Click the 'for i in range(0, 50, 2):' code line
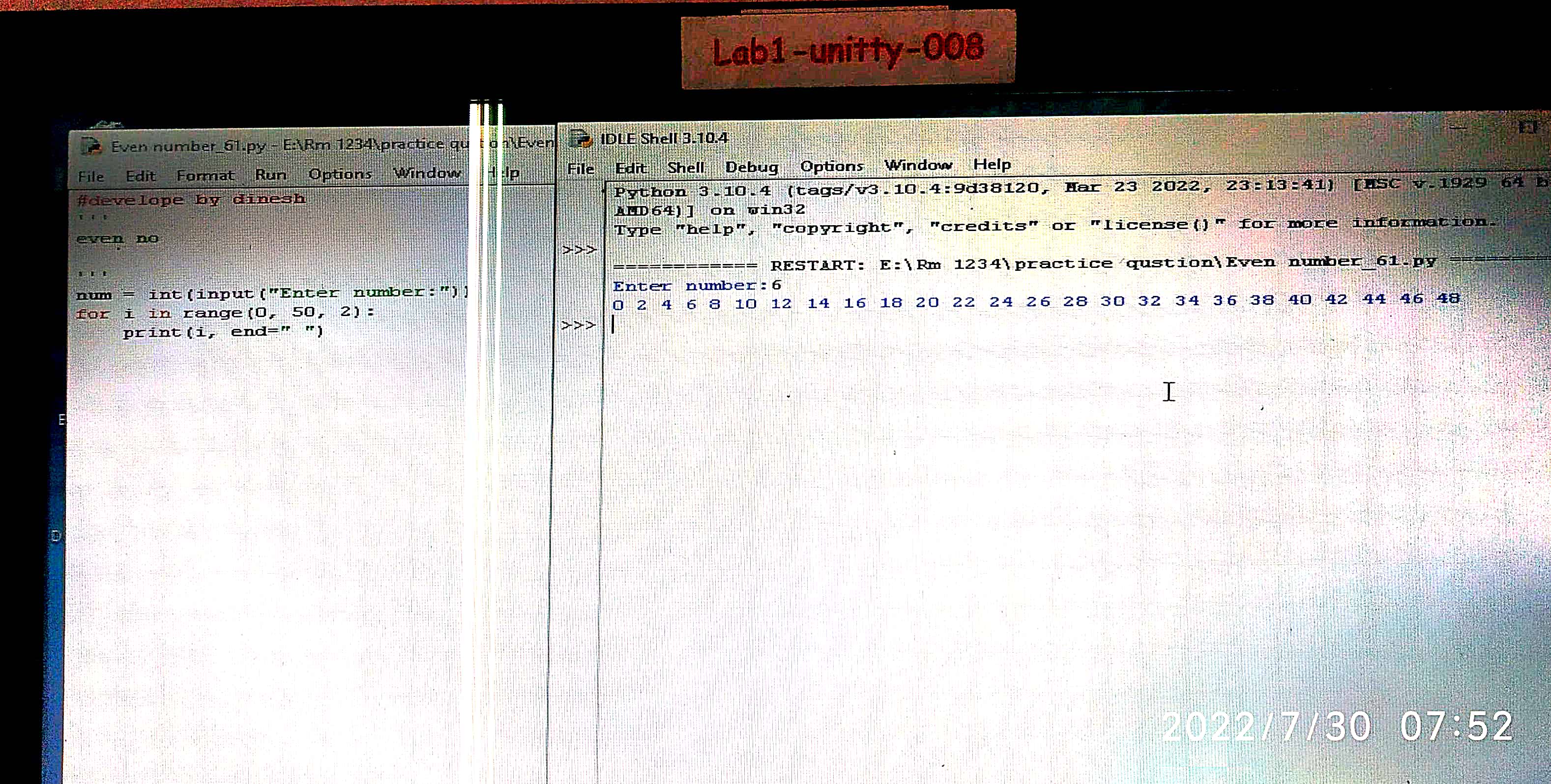This screenshot has height=784, width=1551. (225, 313)
